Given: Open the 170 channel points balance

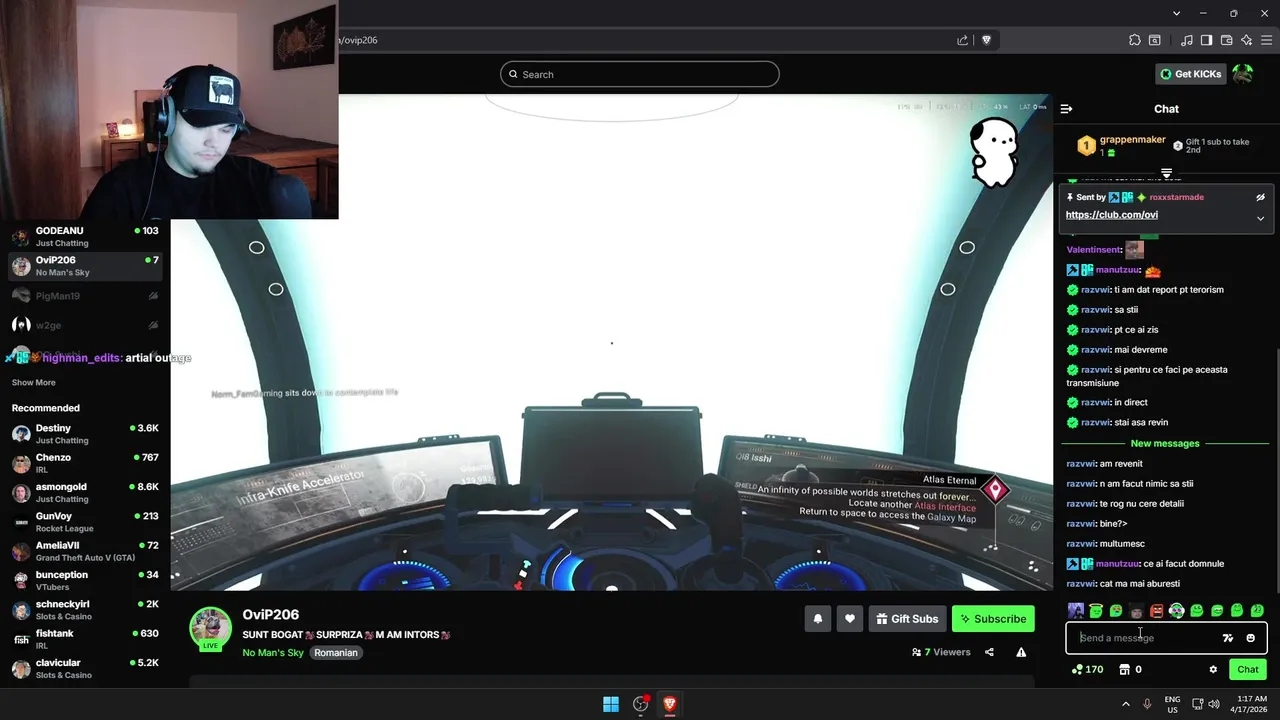Looking at the screenshot, I should [1088, 670].
